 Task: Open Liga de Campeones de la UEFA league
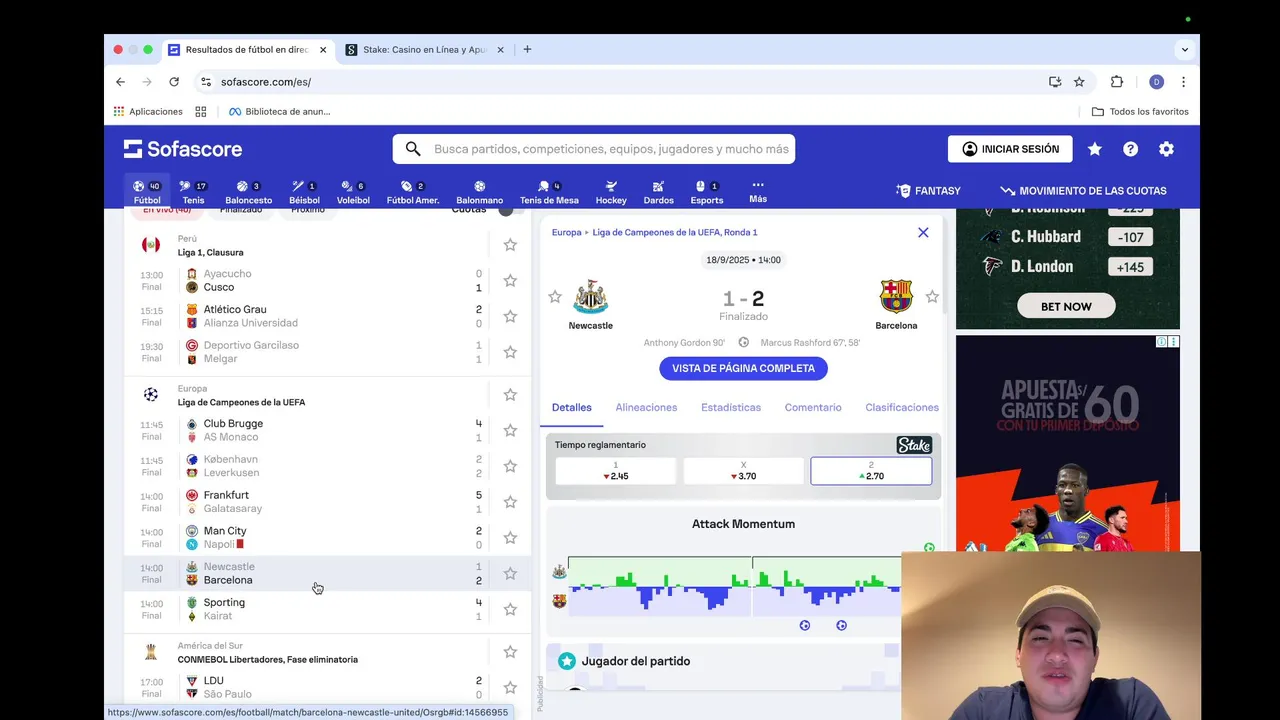point(241,402)
